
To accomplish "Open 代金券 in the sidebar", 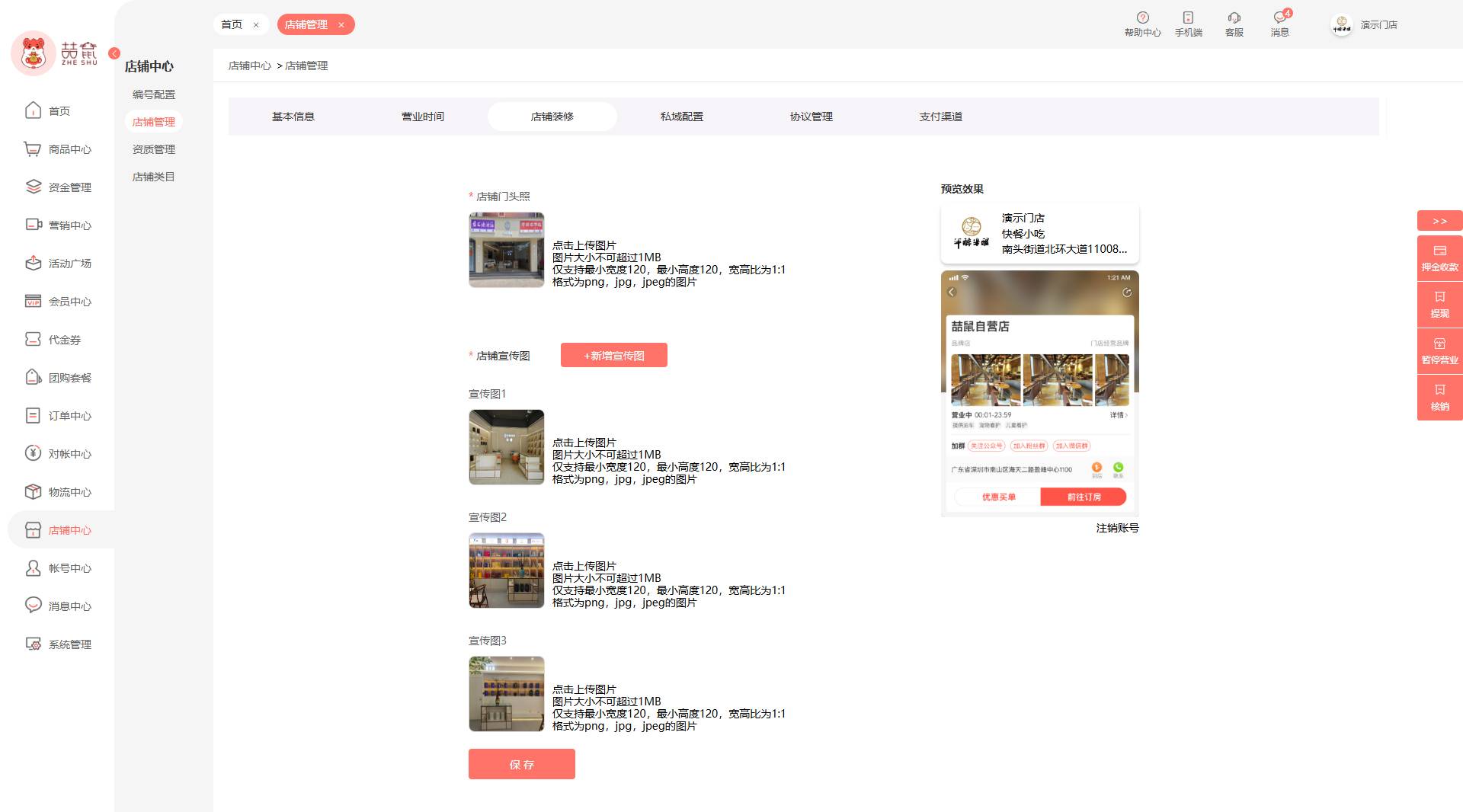I will pyautogui.click(x=53, y=340).
